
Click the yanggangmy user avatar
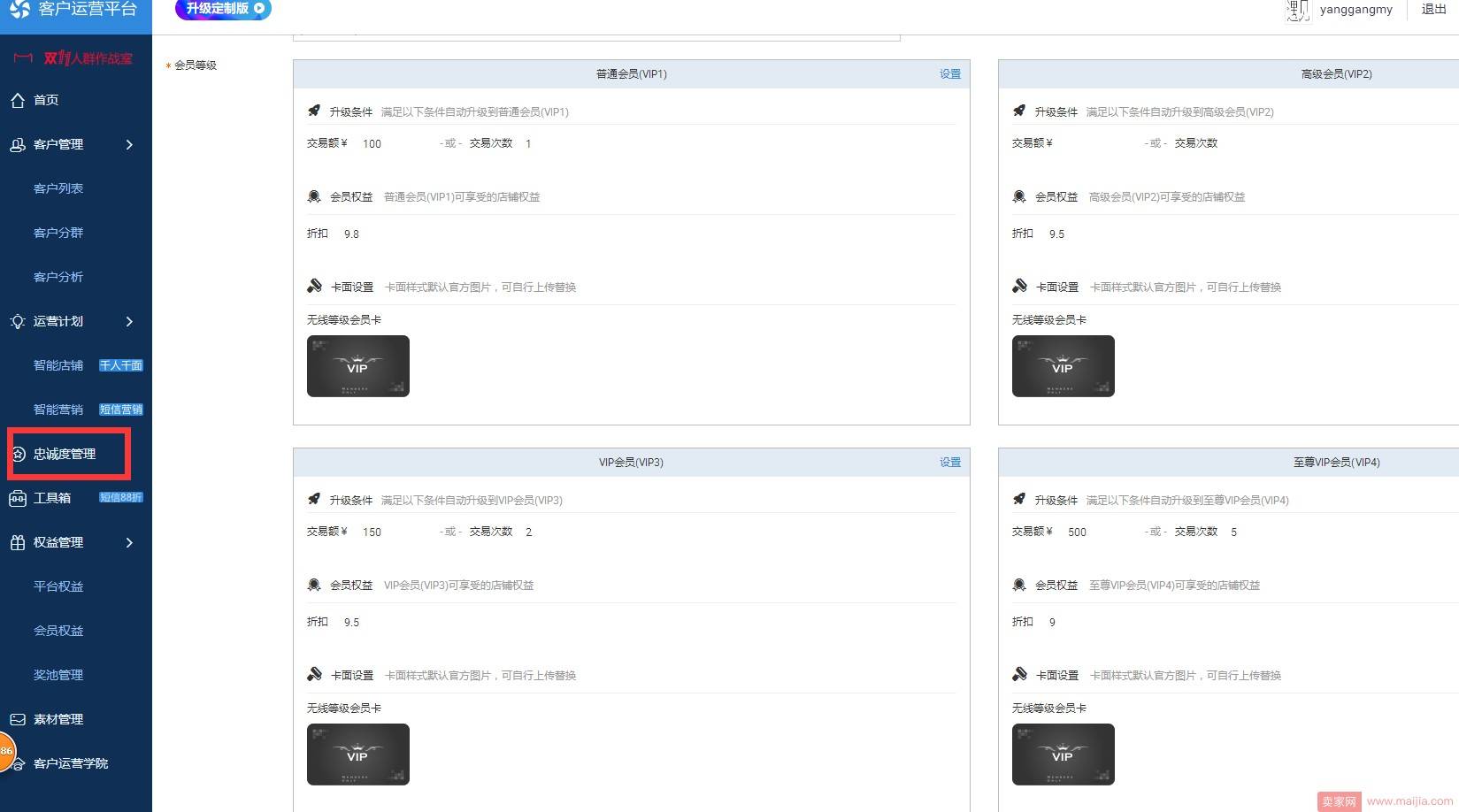(x=1297, y=10)
